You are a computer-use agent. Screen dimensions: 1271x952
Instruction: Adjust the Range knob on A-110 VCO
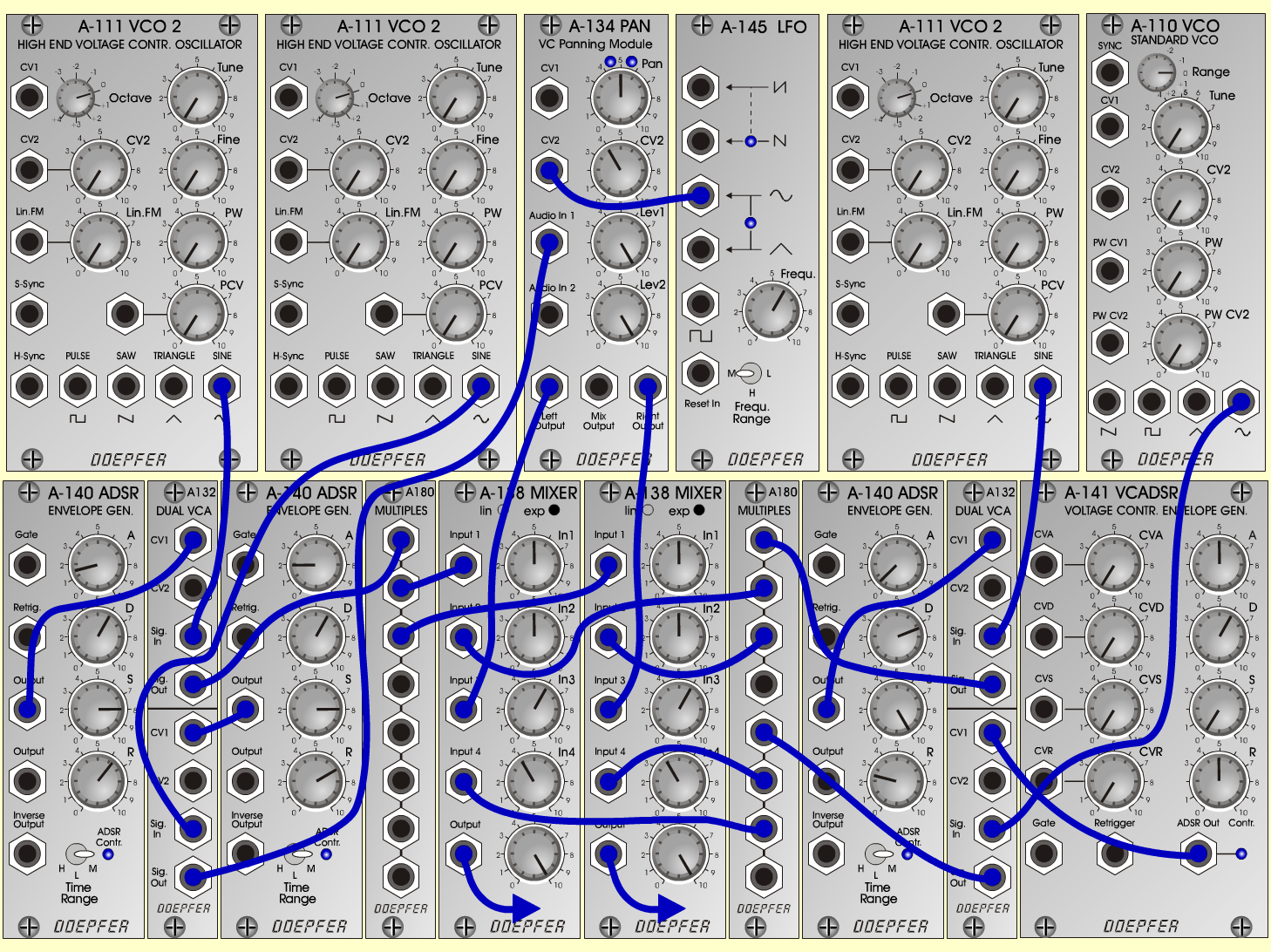point(1157,72)
